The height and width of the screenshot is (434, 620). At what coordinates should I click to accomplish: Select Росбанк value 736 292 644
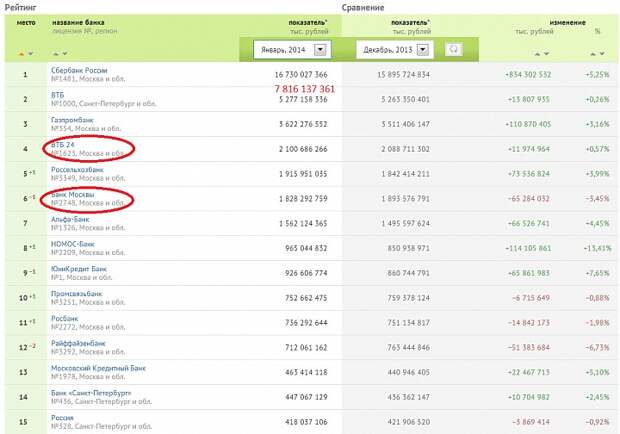point(306,323)
